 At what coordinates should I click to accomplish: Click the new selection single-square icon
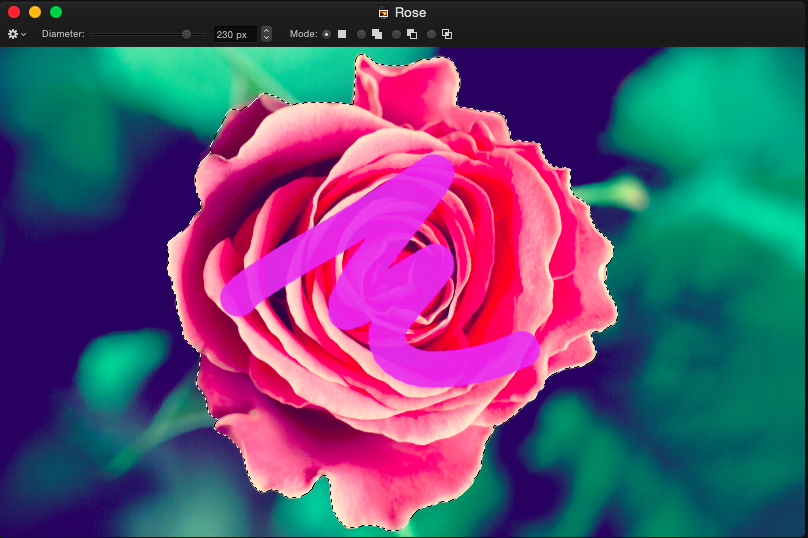coord(342,34)
